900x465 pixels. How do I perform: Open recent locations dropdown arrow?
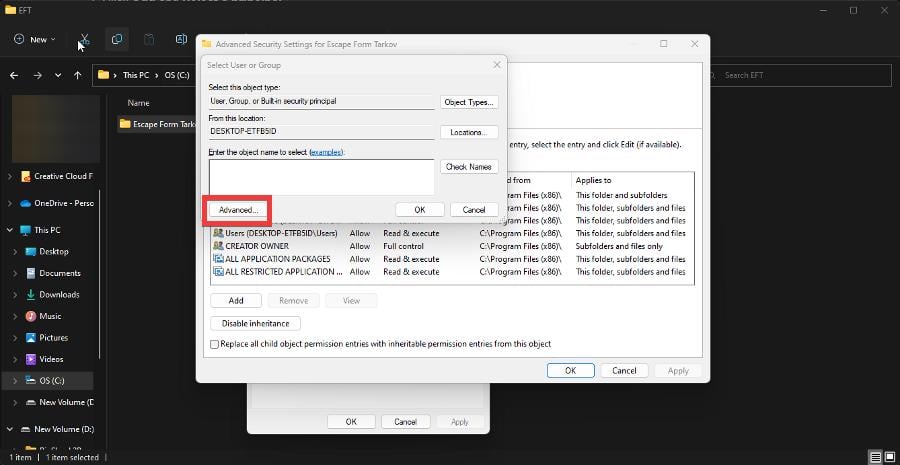click(58, 75)
